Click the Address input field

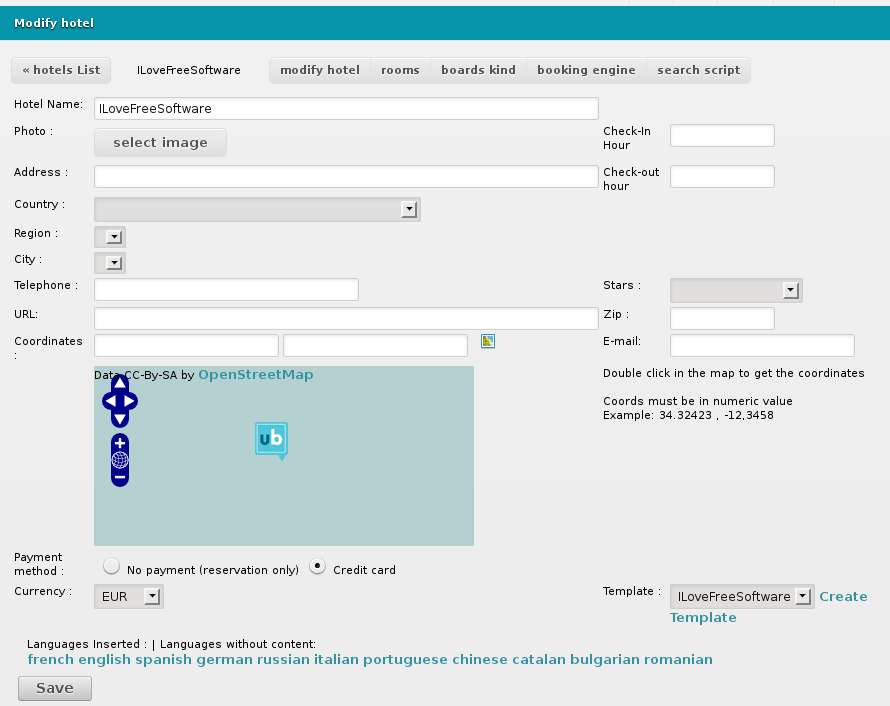(346, 176)
